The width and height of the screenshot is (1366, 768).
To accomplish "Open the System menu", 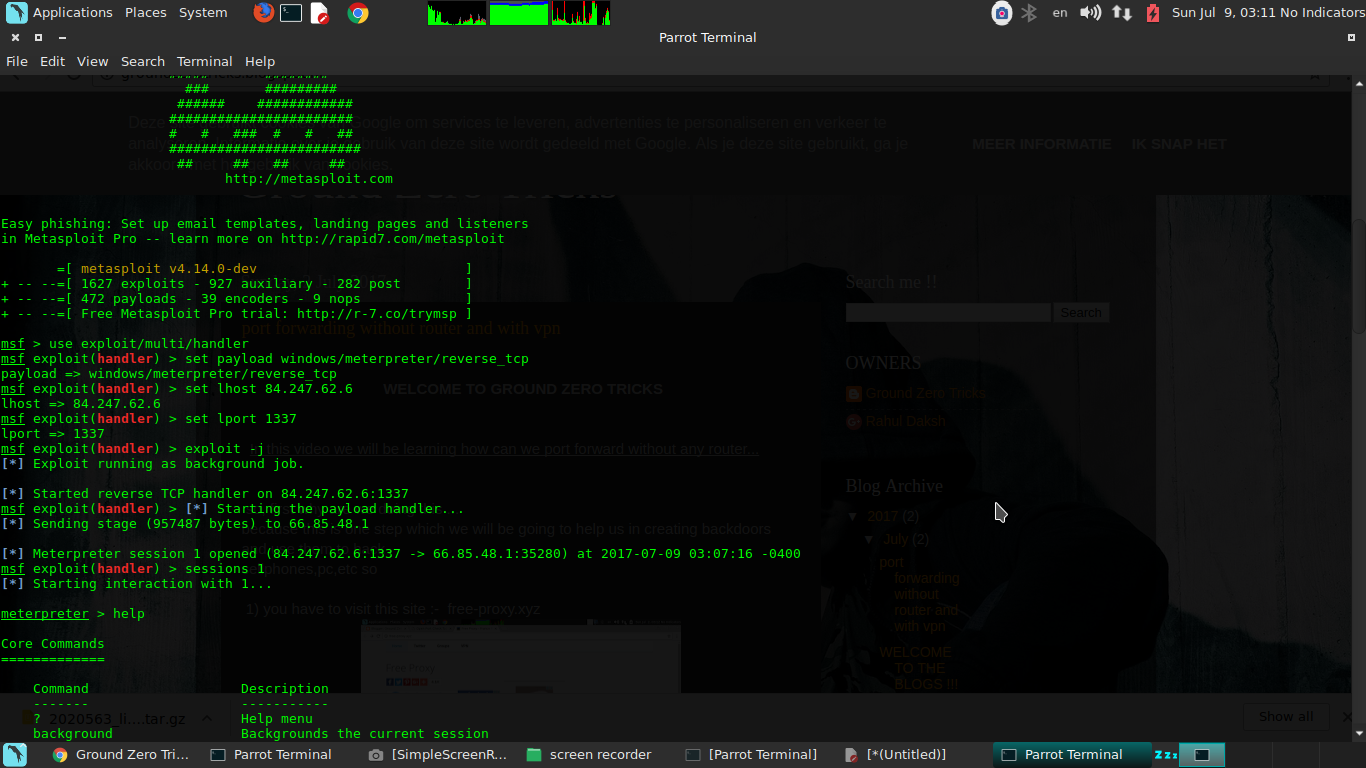I will click(203, 13).
